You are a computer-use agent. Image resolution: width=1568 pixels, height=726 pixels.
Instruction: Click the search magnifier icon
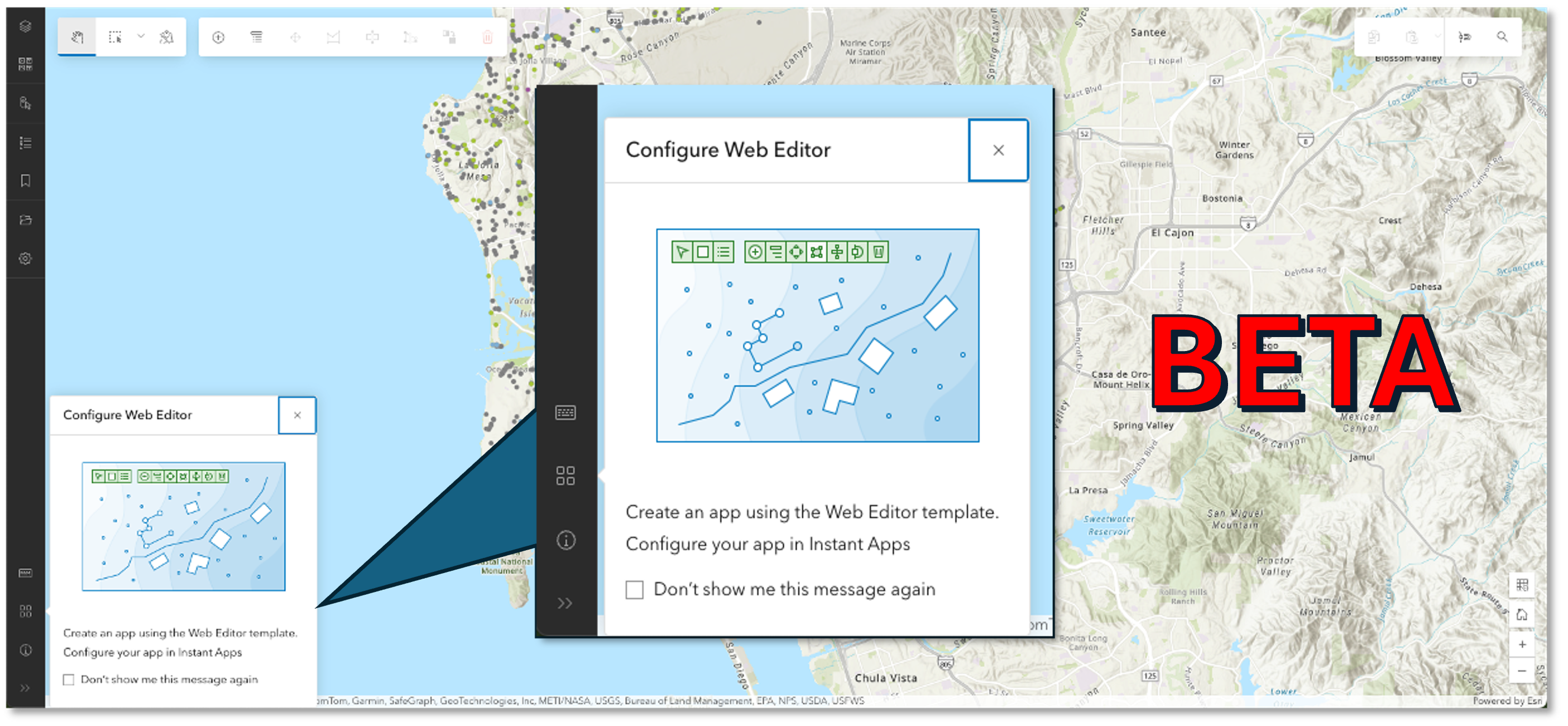(x=1502, y=37)
